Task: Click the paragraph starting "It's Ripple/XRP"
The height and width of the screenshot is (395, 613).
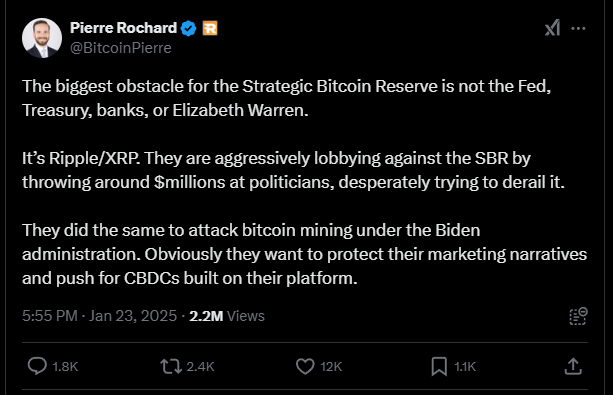Action: click(294, 170)
